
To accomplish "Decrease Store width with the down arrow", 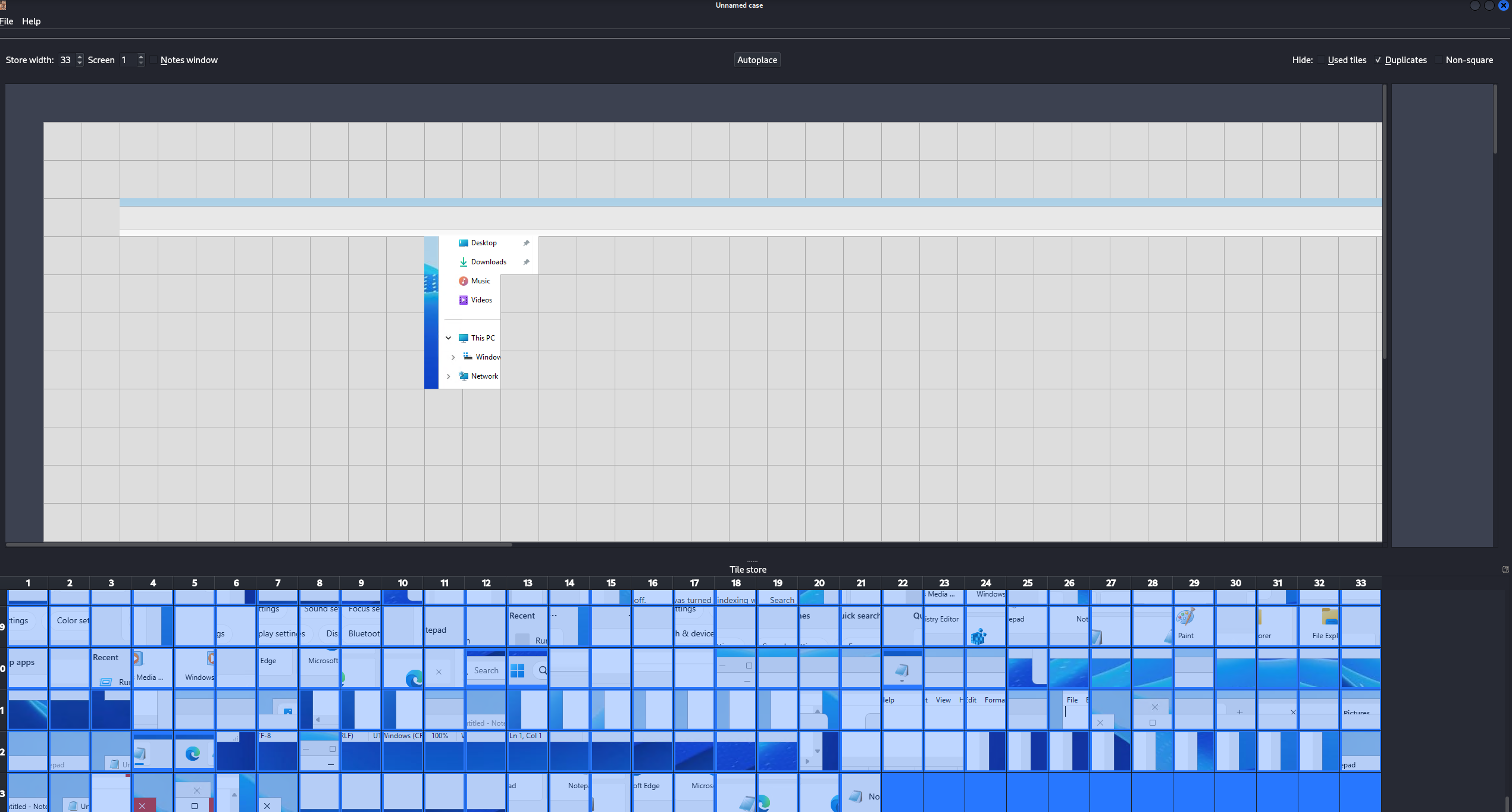I will click(x=80, y=63).
